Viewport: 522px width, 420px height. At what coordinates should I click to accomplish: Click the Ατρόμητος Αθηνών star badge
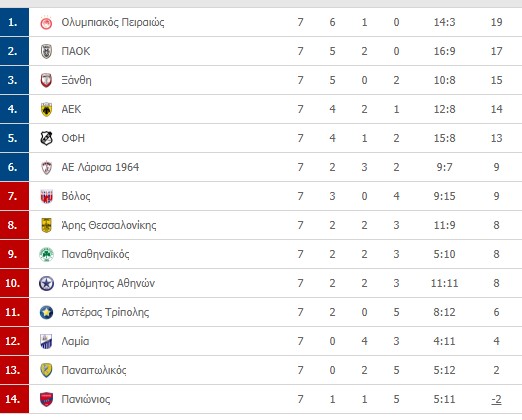point(46,284)
